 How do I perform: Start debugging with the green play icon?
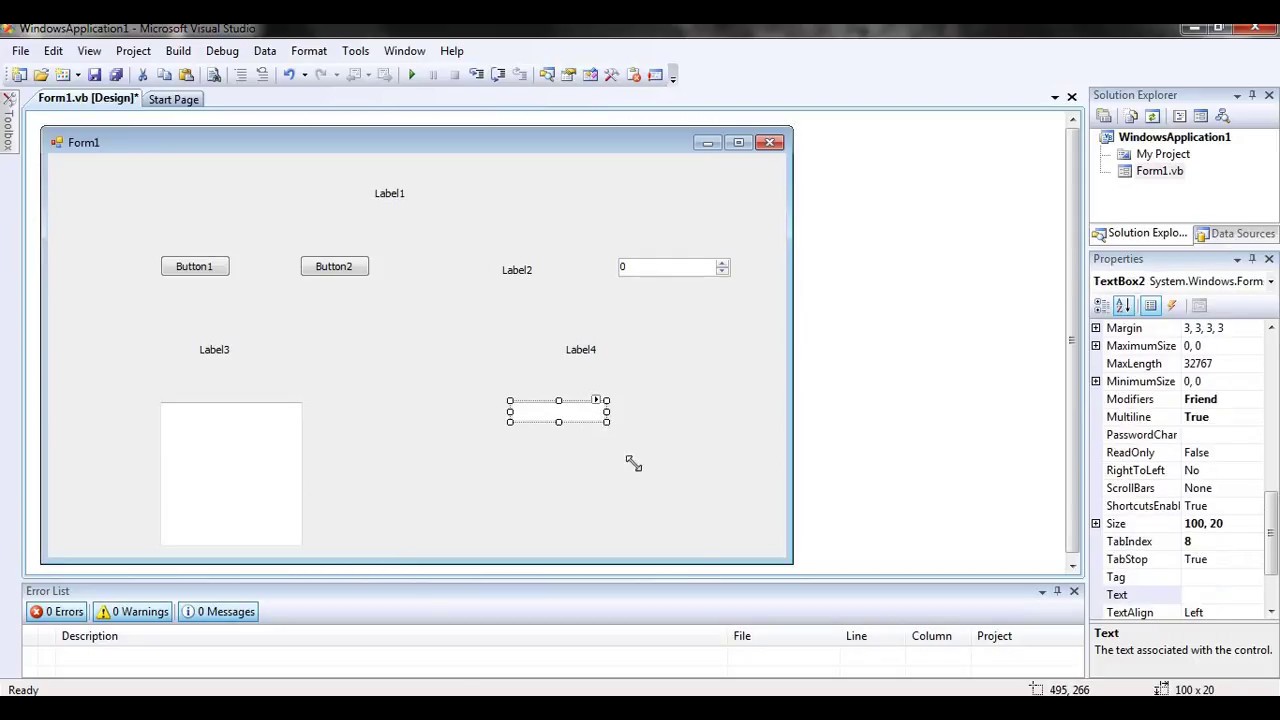point(411,75)
